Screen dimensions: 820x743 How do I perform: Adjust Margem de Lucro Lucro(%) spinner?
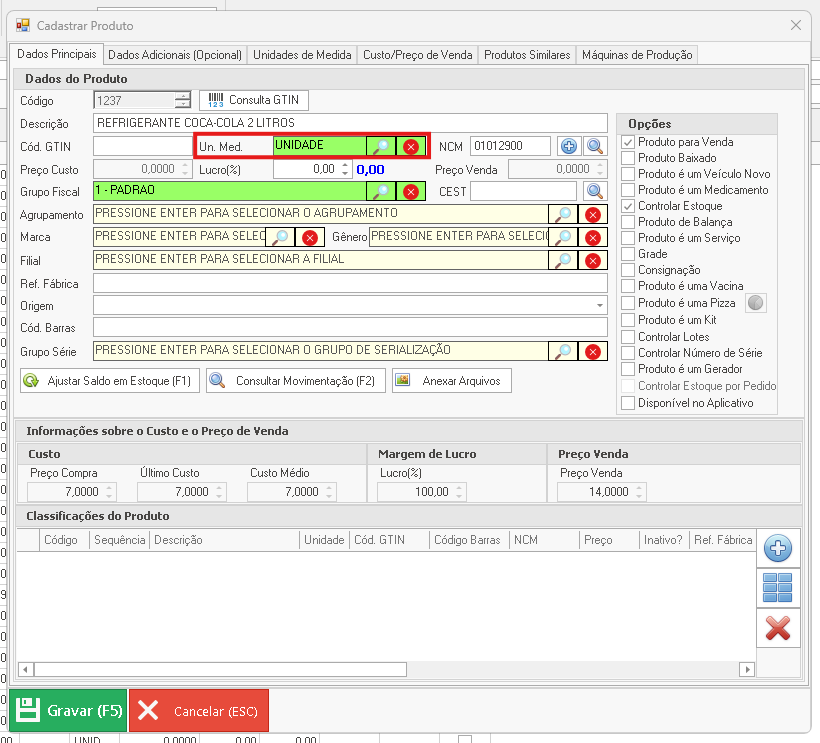(x=459, y=492)
